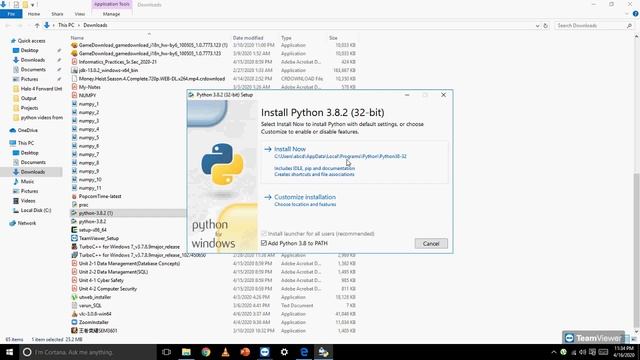
Task: Open the File menu in Explorer
Action: [11, 14]
